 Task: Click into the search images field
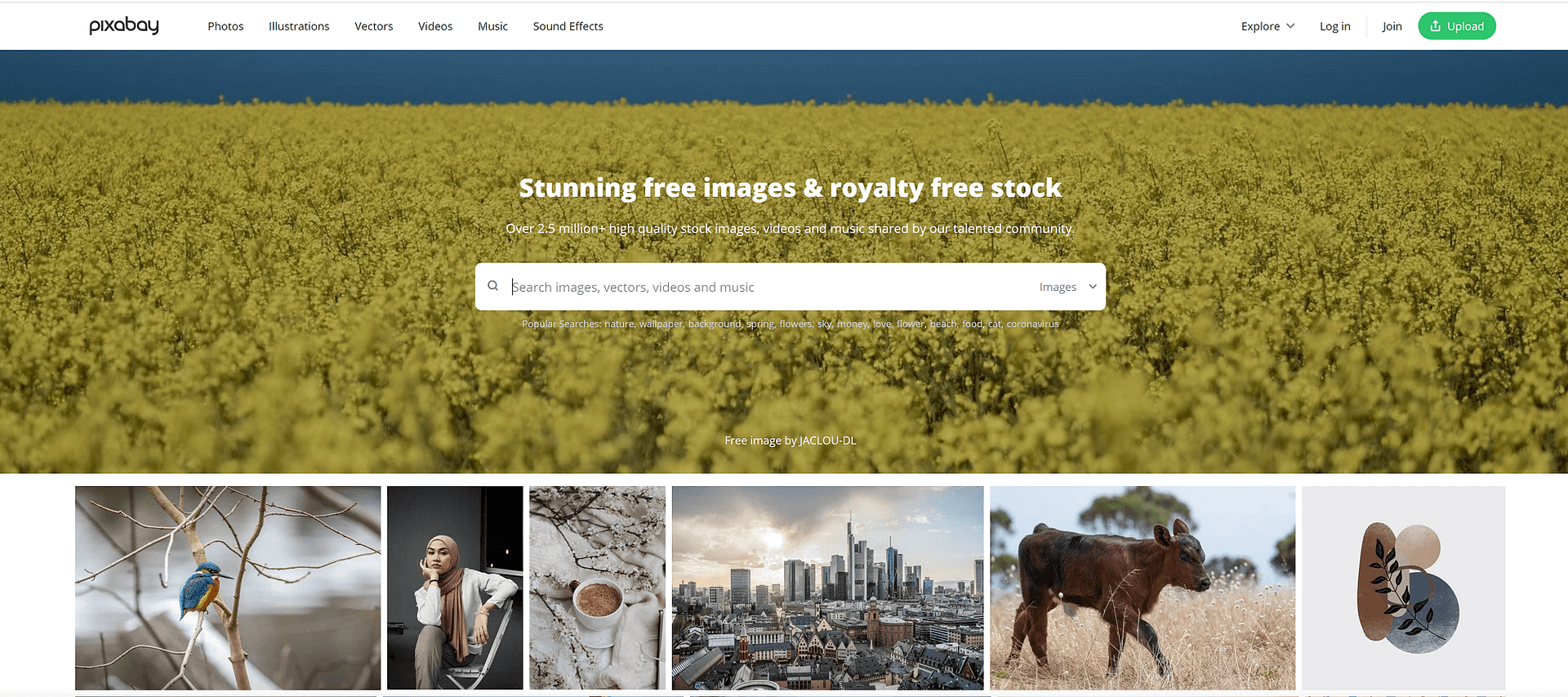coord(768,287)
